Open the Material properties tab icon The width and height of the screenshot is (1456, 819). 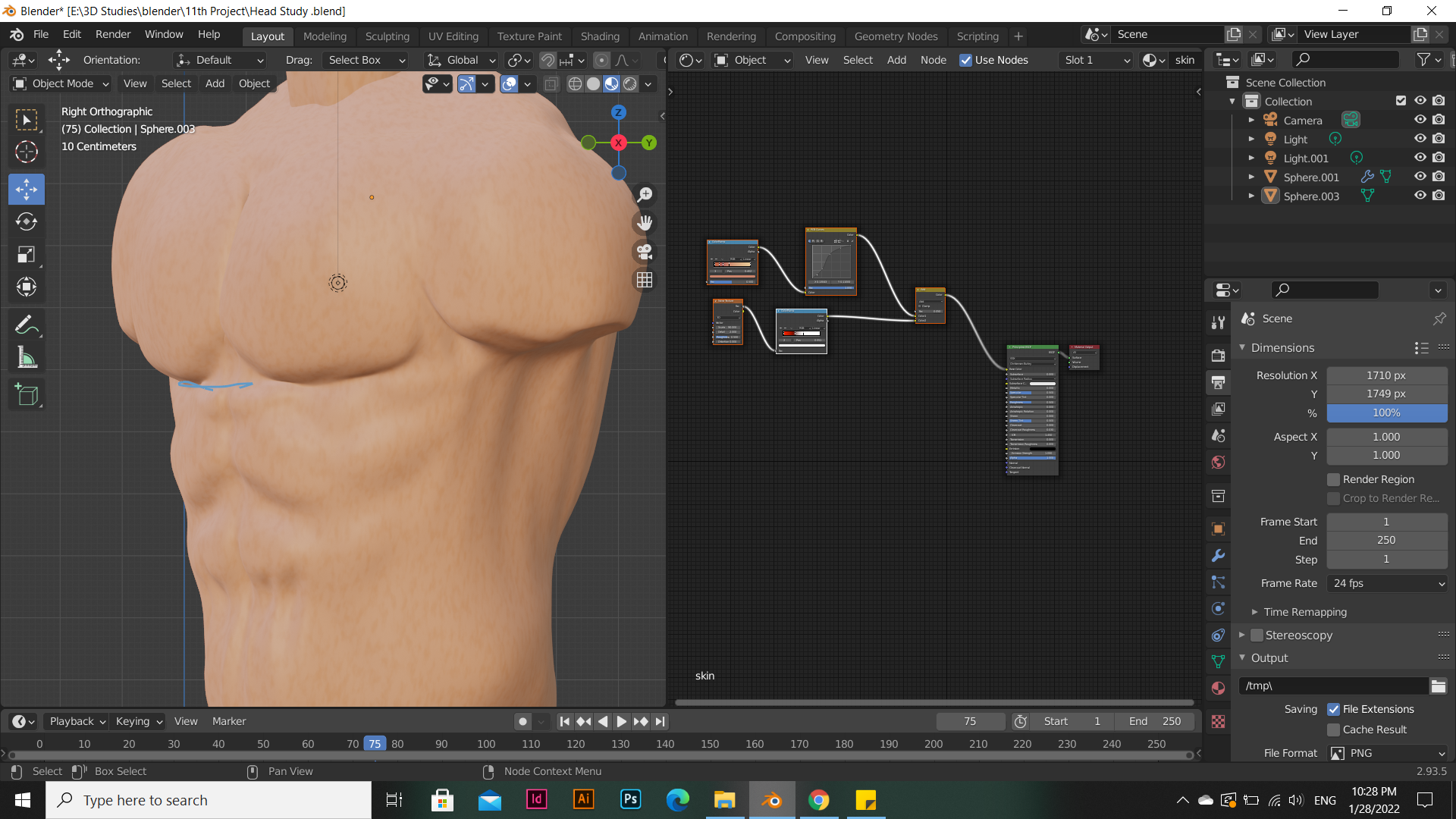pos(1219,688)
